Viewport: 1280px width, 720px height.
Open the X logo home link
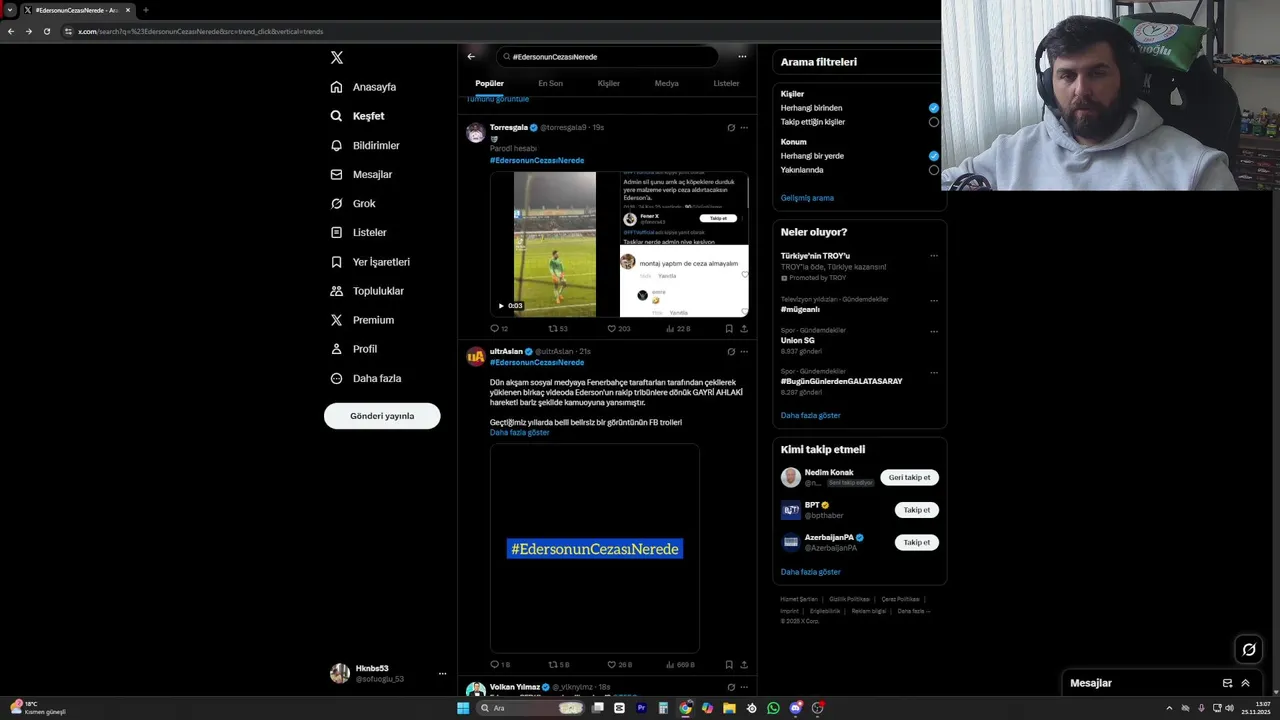pyautogui.click(x=337, y=58)
